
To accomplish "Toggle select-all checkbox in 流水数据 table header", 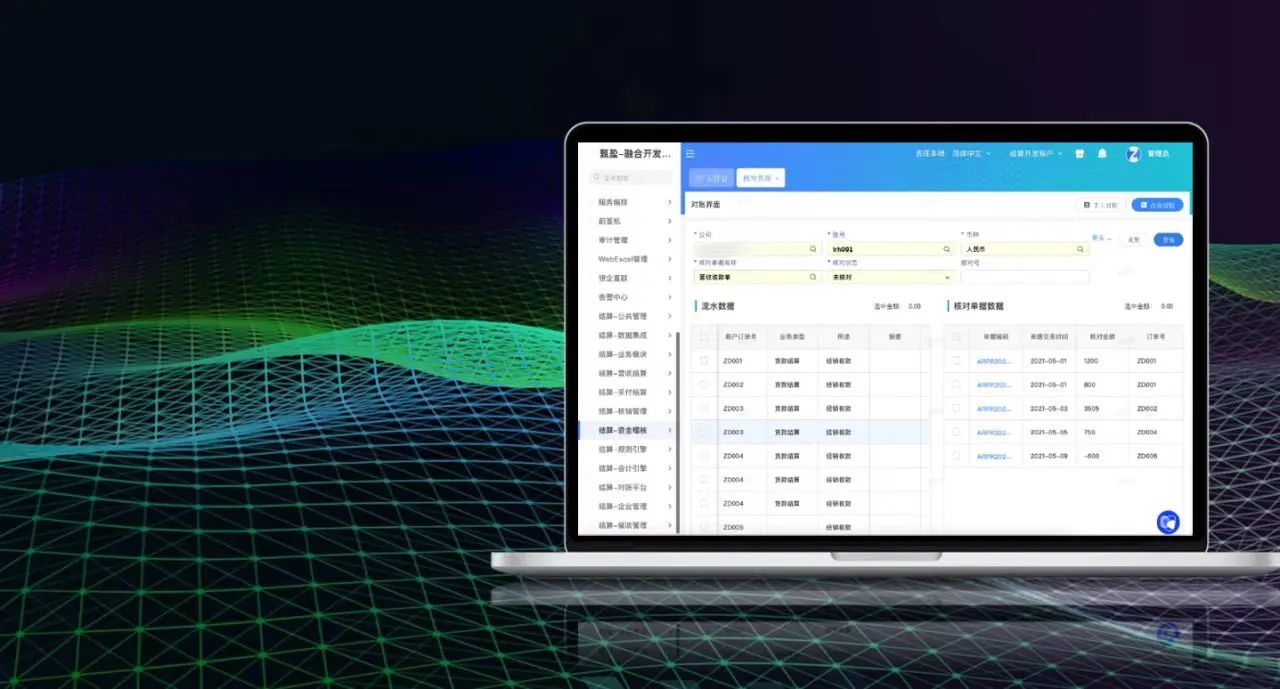I will coord(704,337).
